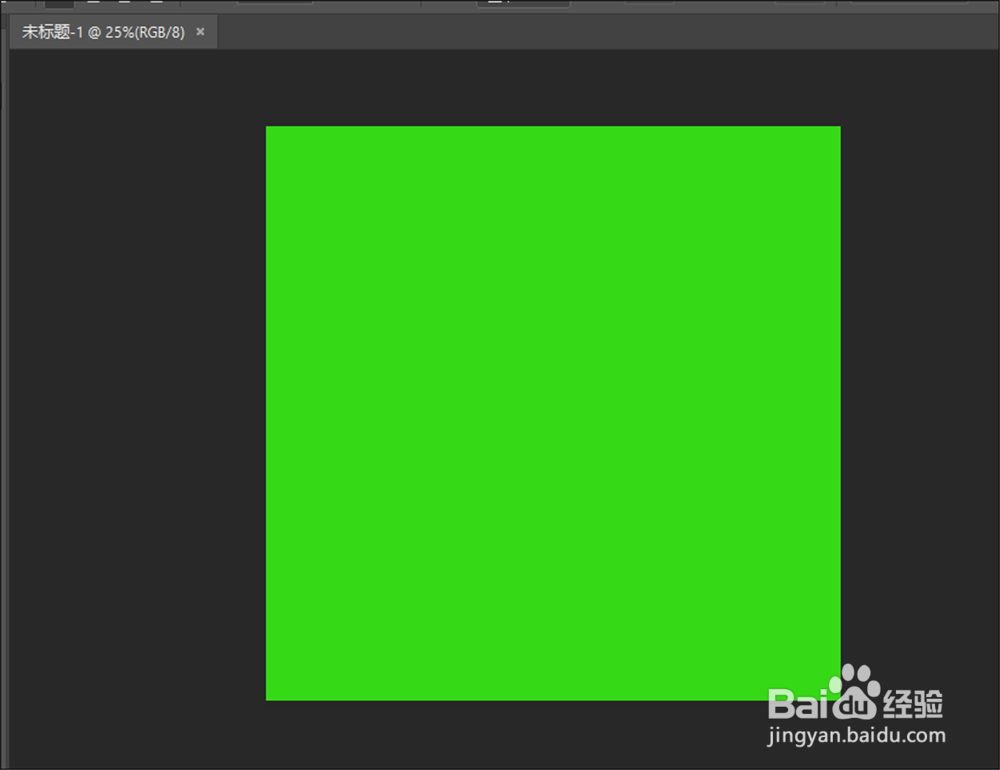Click the bottom-right corner of the green square
Image resolution: width=1000 pixels, height=770 pixels.
[838, 697]
